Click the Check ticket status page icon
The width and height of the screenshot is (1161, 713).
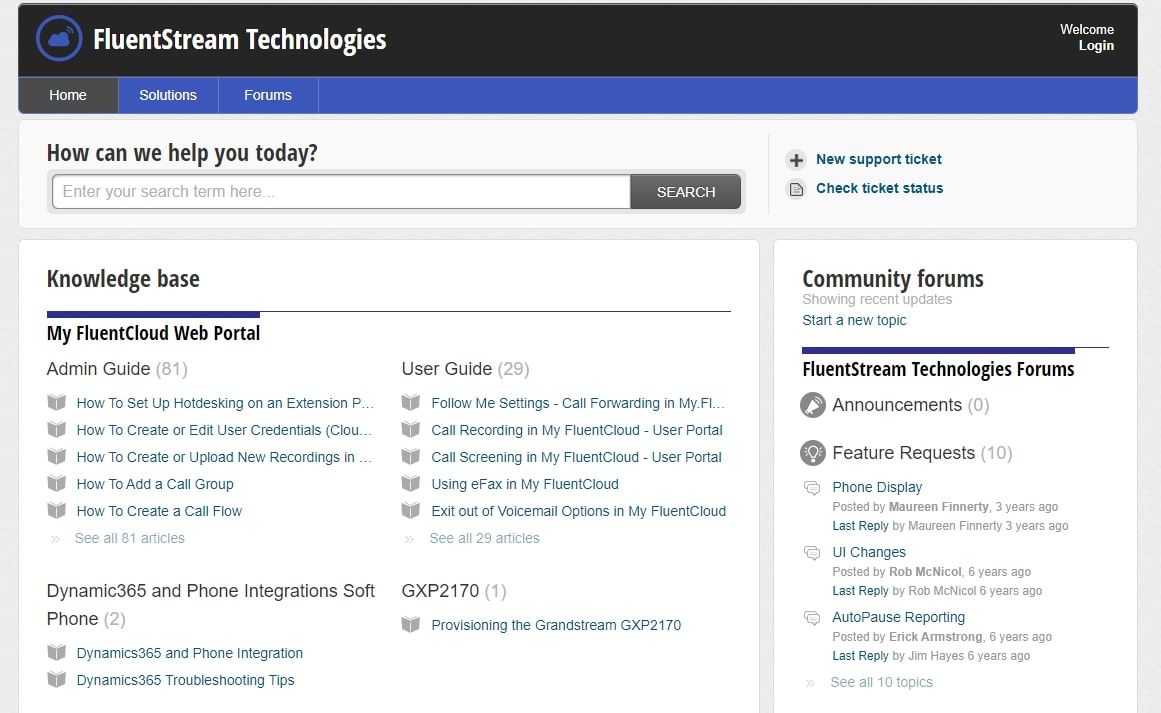pyautogui.click(x=796, y=188)
